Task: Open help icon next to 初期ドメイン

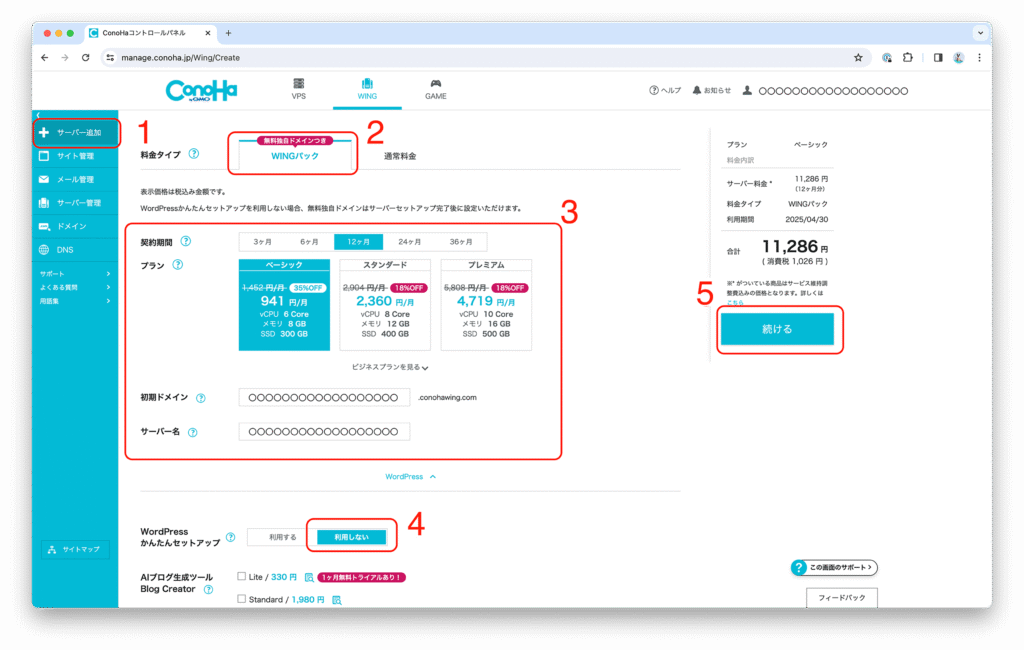Action: pos(200,398)
